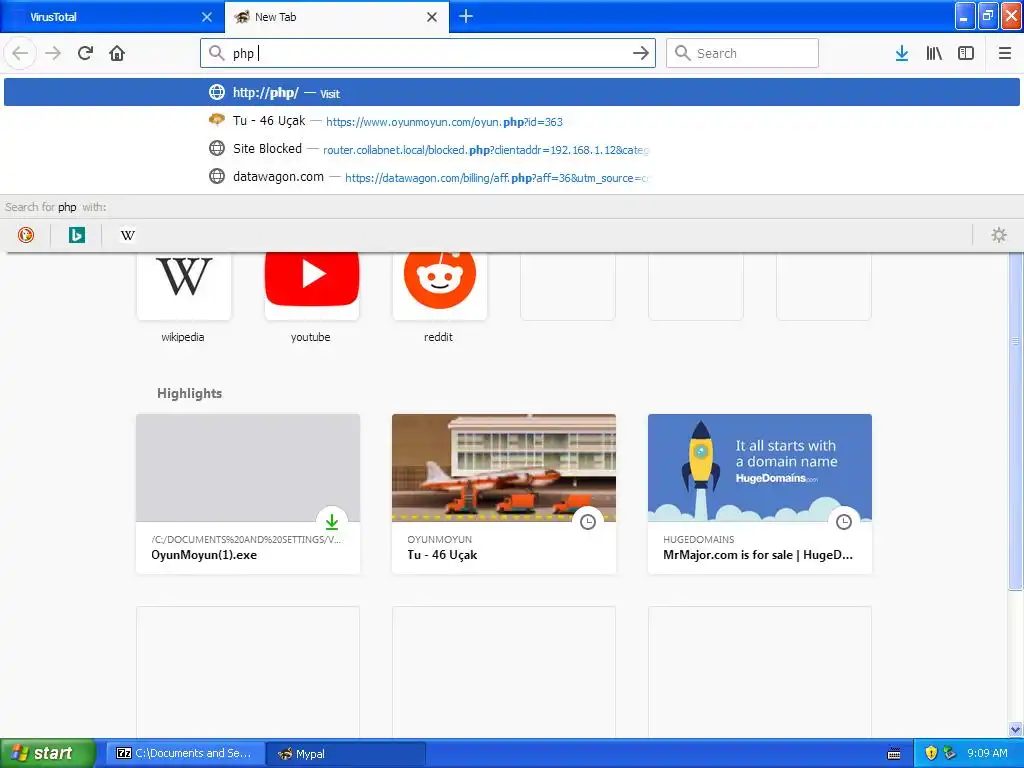The image size is (1024, 768).
Task: Open Tu - 46 Uçak highlight card
Action: tap(504, 494)
